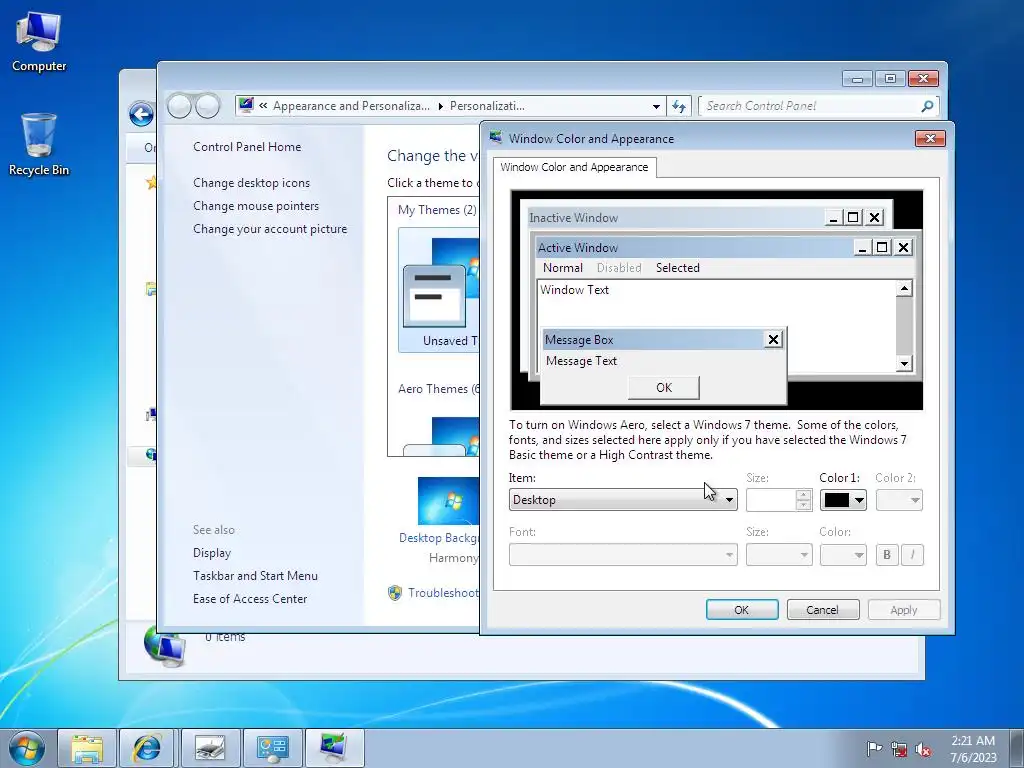This screenshot has width=1024, height=768.
Task: Open the Personalization taskbar icon
Action: pyautogui.click(x=334, y=748)
